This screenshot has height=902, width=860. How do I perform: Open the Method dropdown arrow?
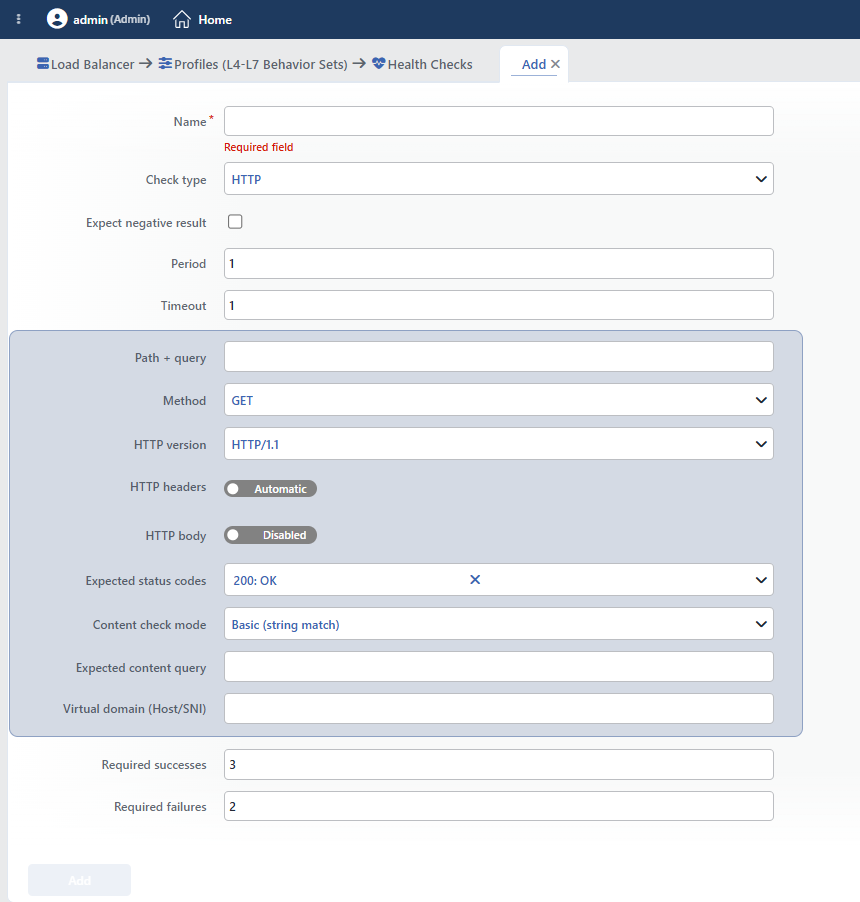[760, 400]
